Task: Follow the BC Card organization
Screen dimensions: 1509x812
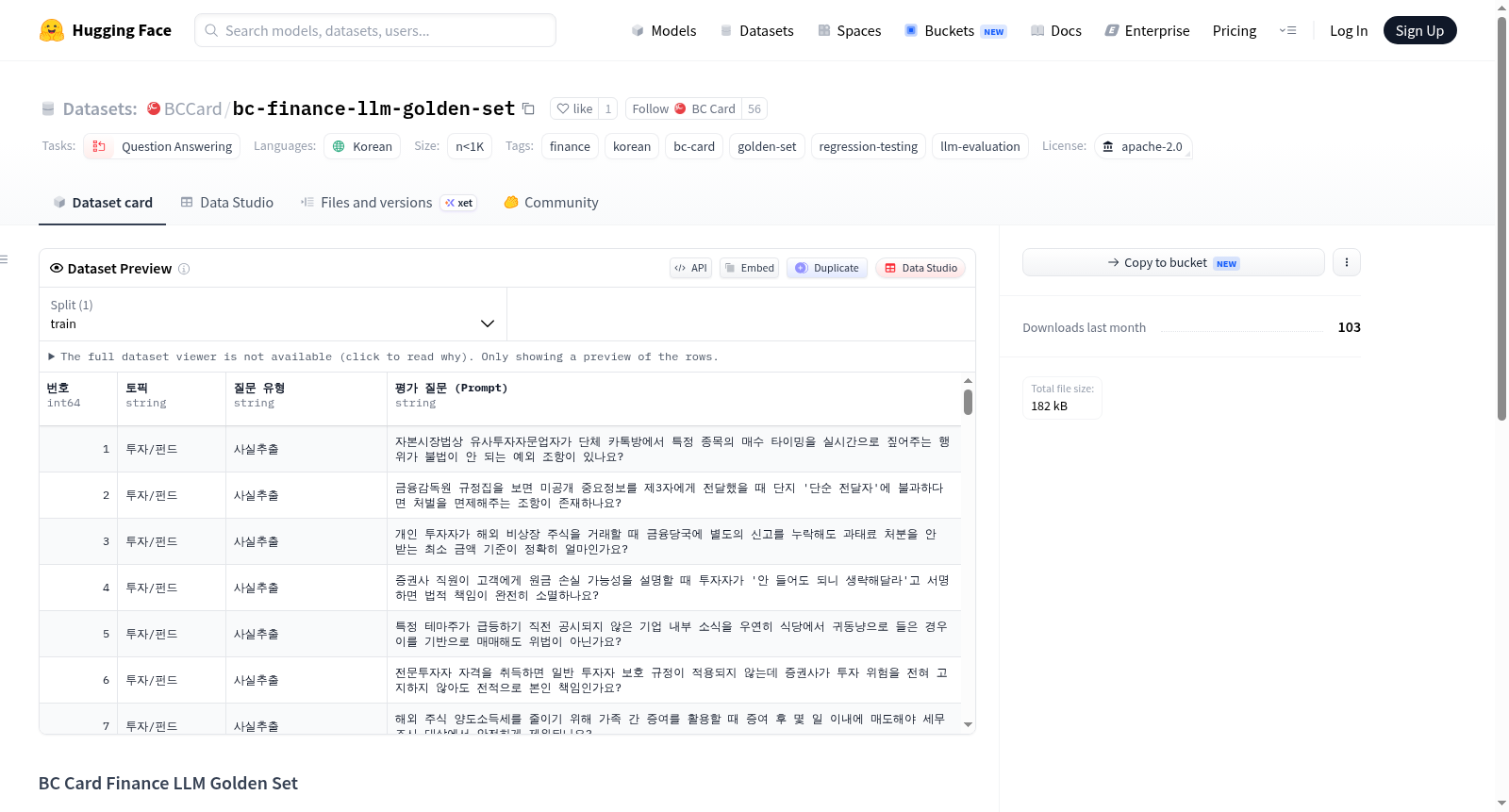Action: tap(684, 109)
